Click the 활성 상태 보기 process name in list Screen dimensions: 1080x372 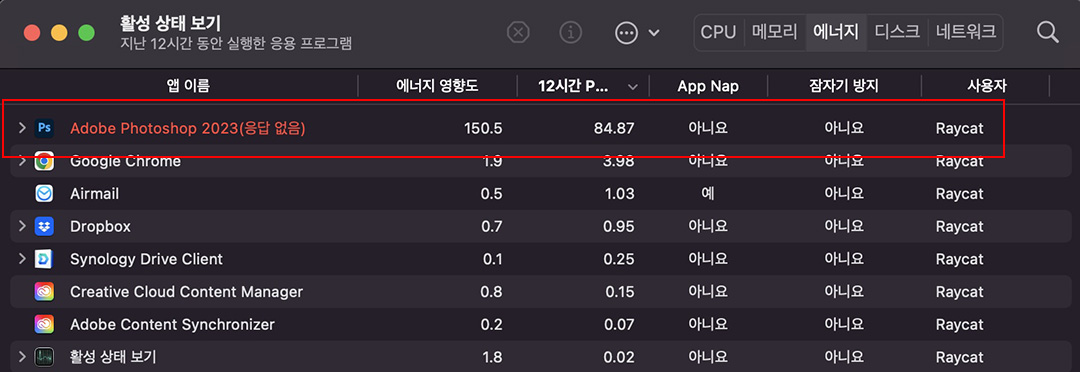coord(113,357)
